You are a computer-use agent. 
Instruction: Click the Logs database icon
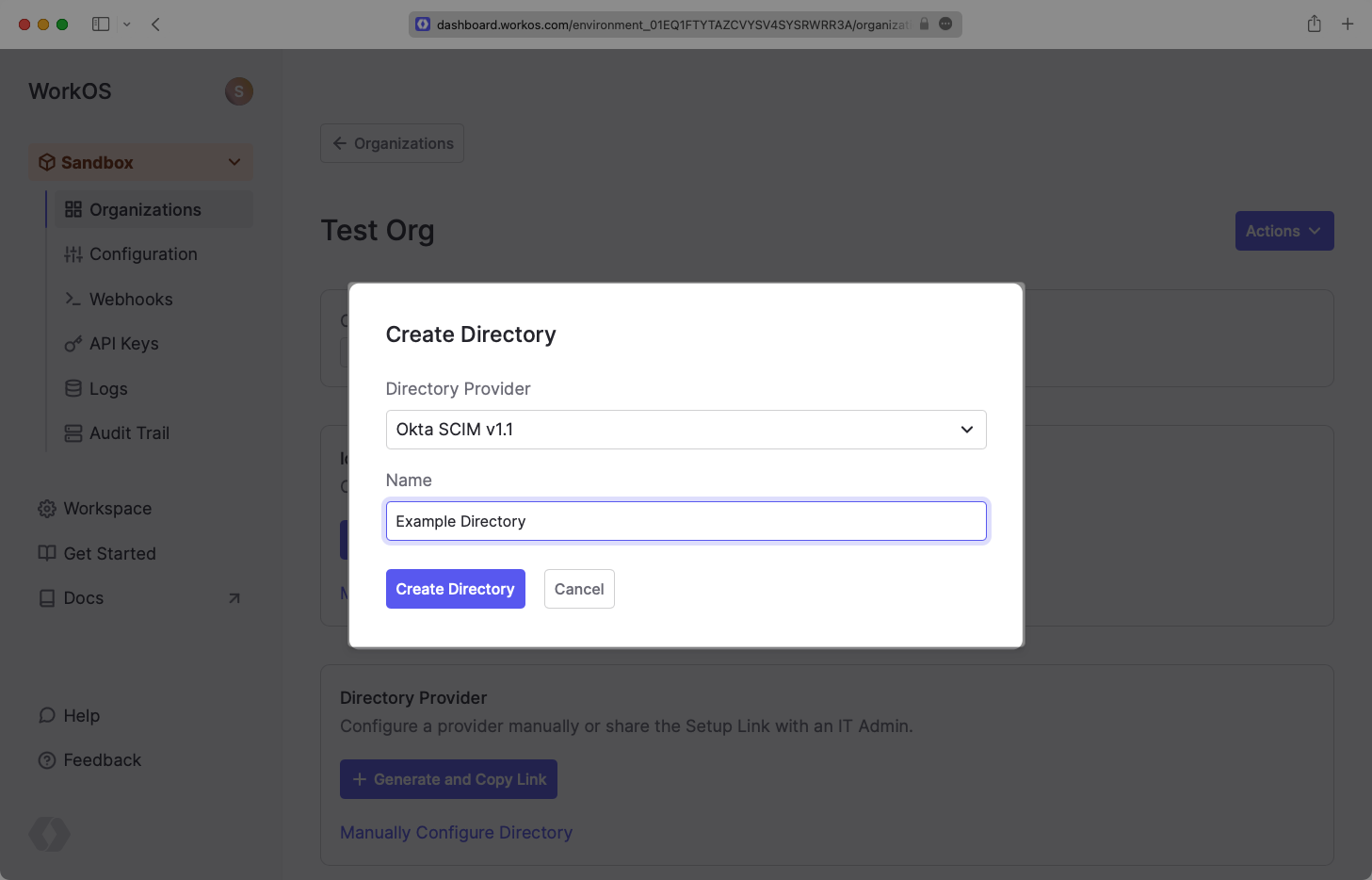point(73,389)
